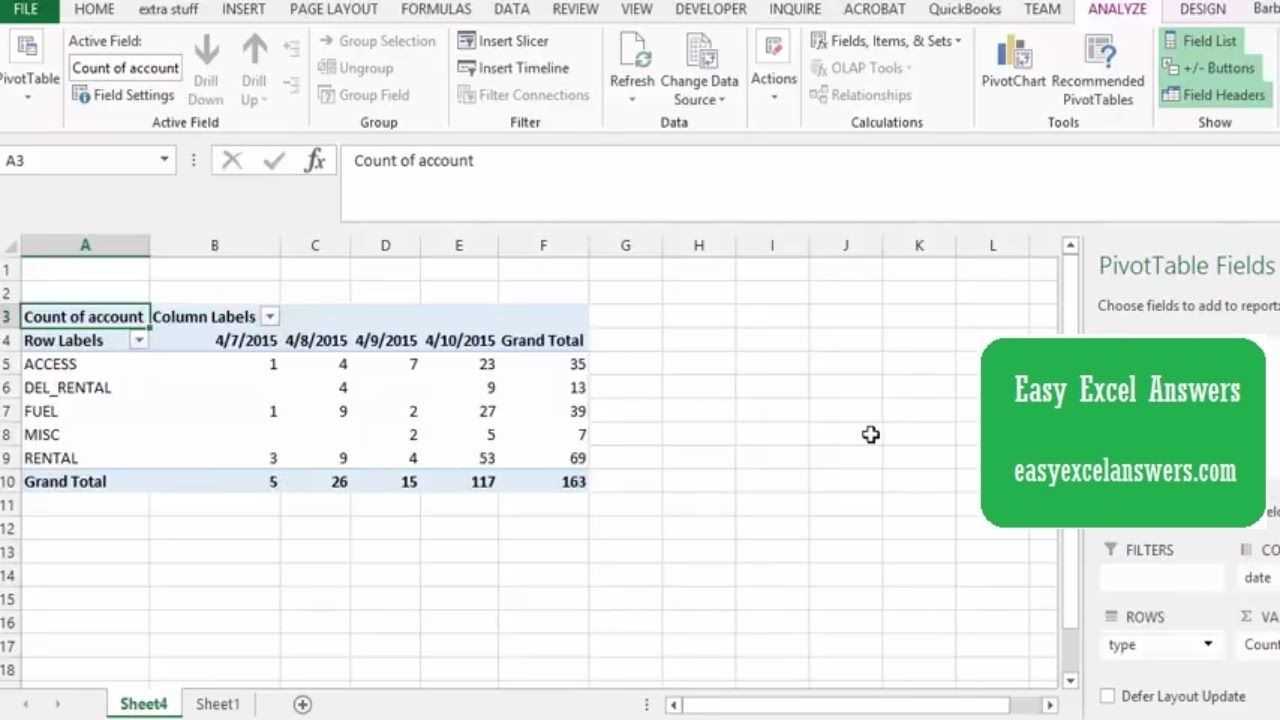Go to next sheet with the right tab arrow

(57, 704)
